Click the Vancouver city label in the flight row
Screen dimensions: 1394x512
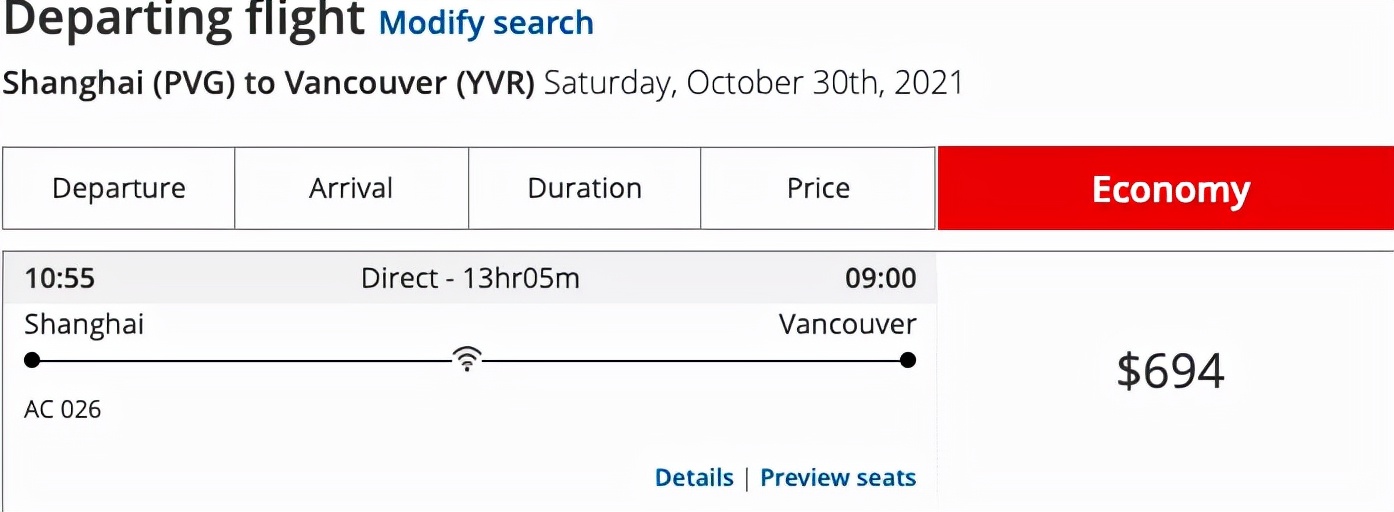[847, 324]
